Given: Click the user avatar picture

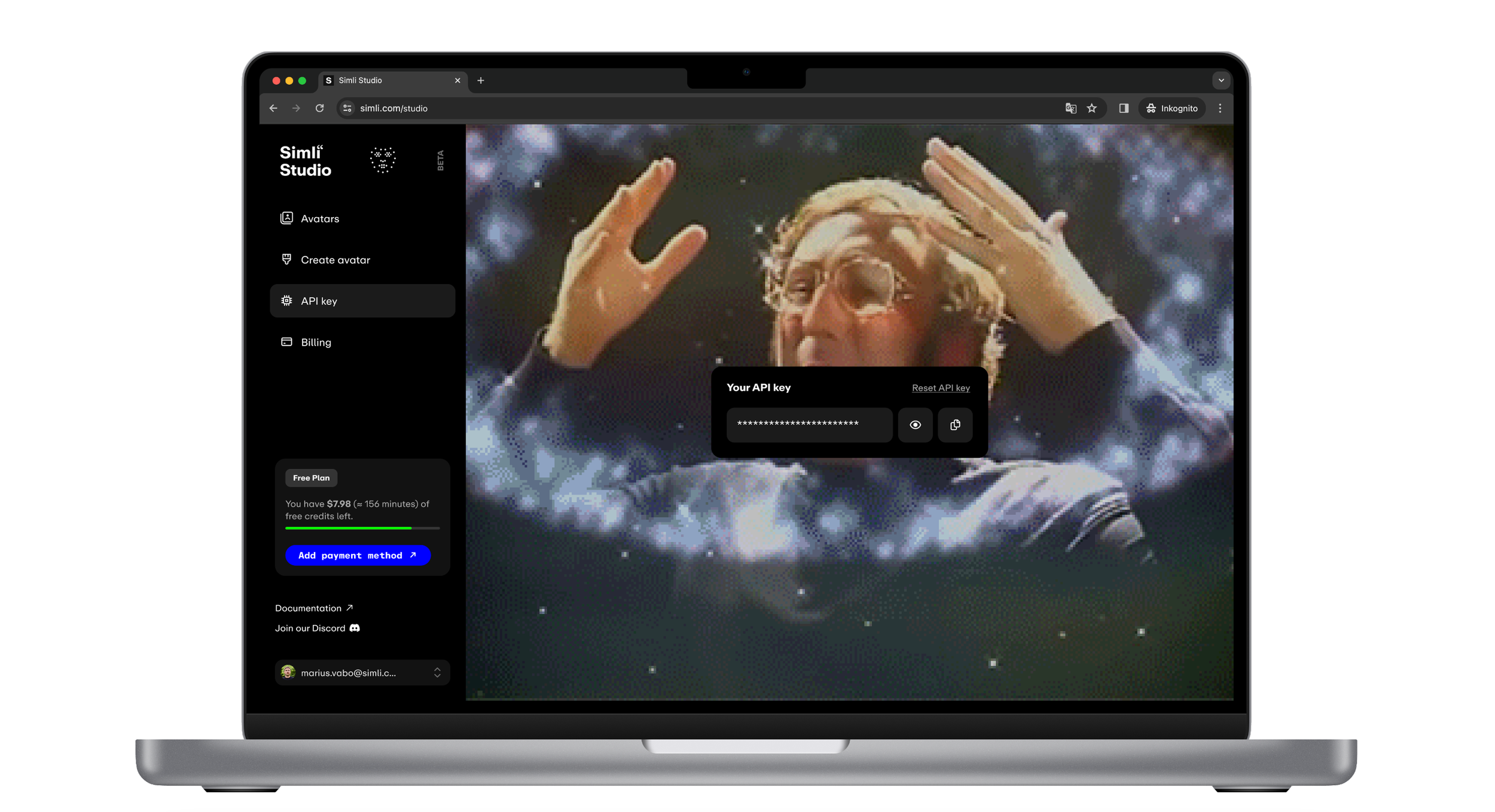Looking at the screenshot, I should [288, 672].
